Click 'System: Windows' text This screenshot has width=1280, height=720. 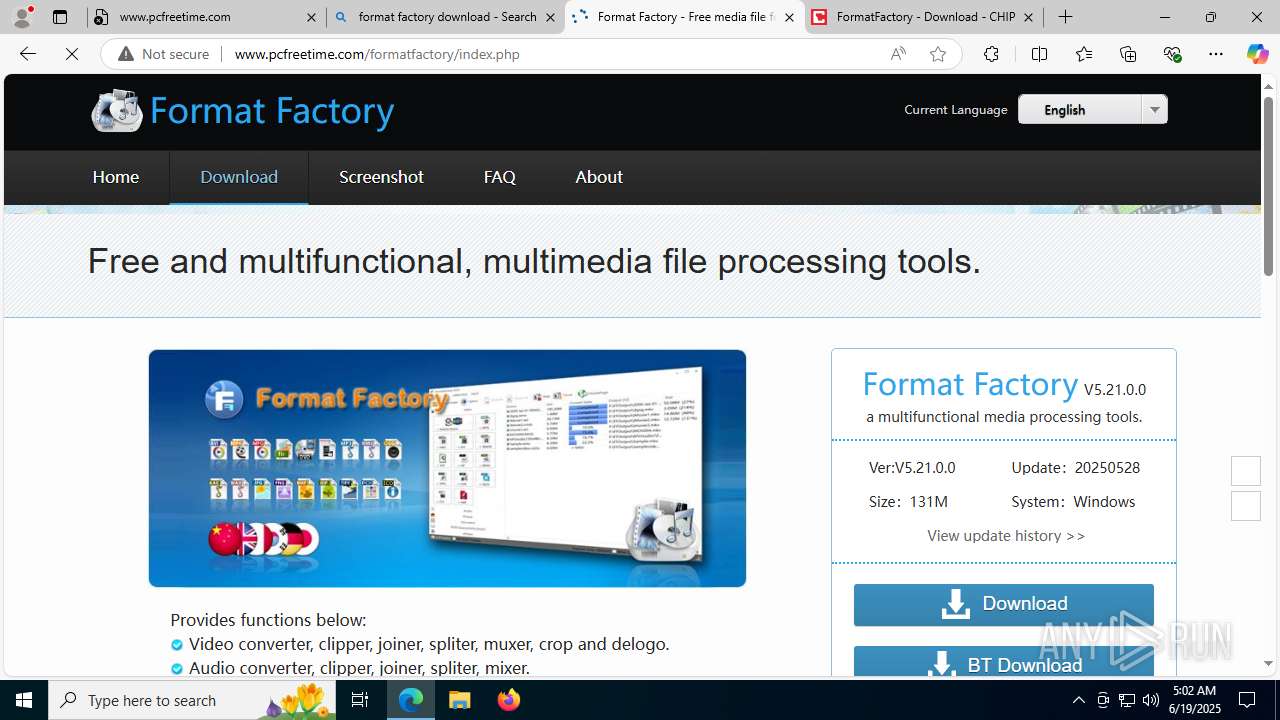[x=1073, y=502]
